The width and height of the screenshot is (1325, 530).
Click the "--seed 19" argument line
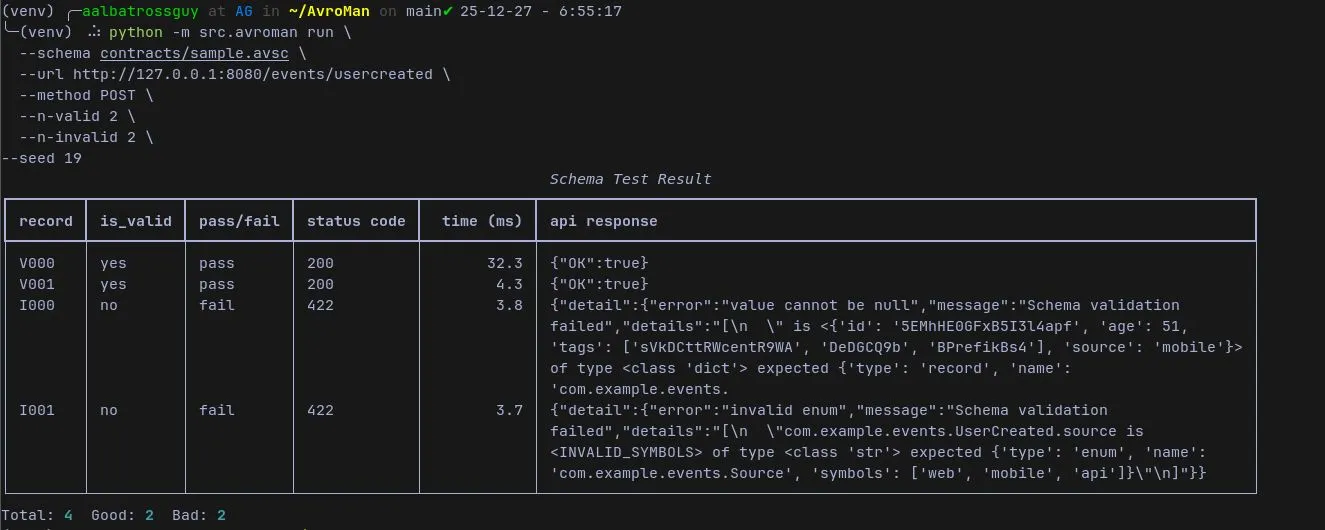(x=42, y=158)
